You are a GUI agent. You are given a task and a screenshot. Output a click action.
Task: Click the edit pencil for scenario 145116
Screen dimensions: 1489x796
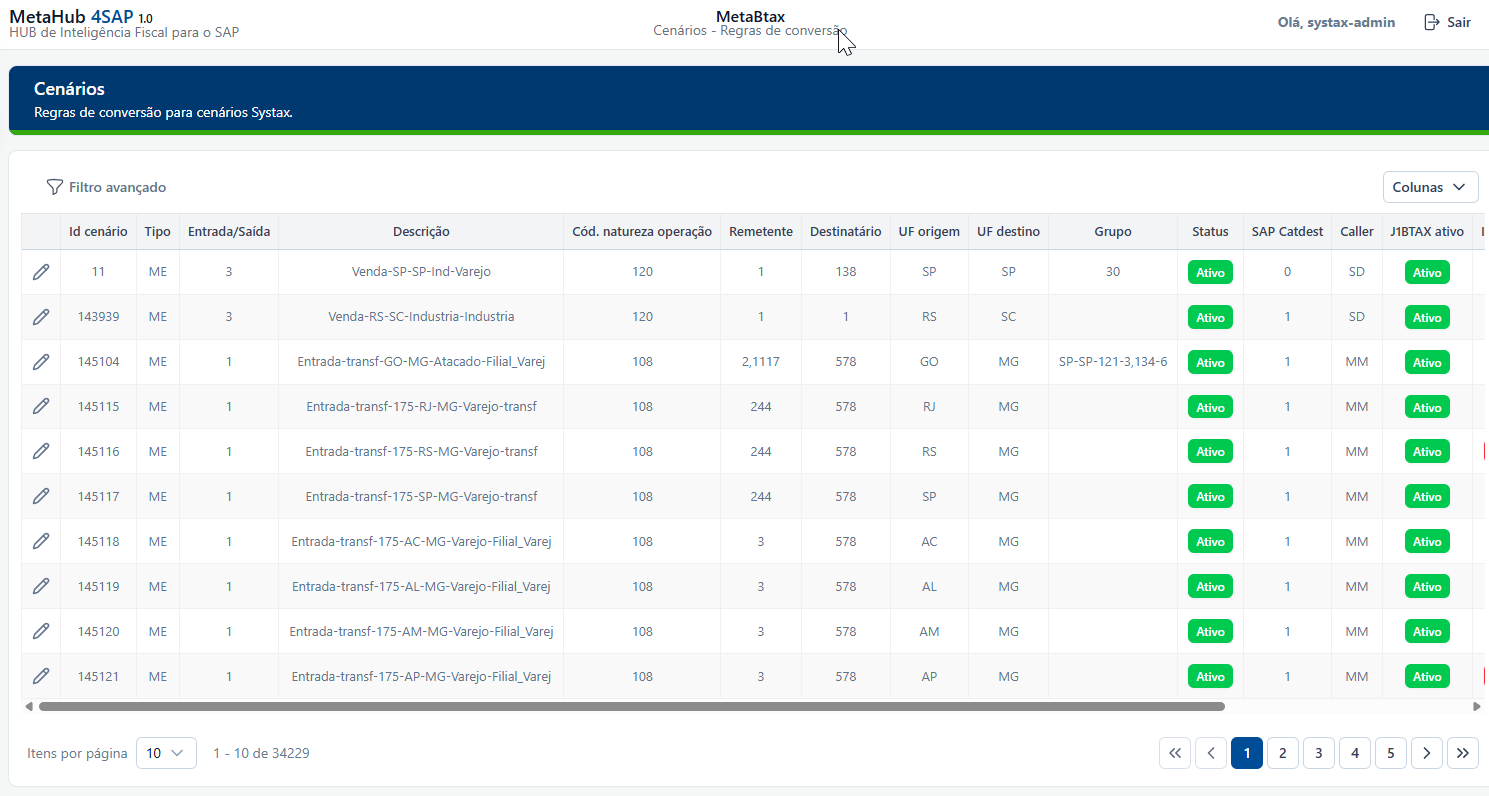point(41,451)
